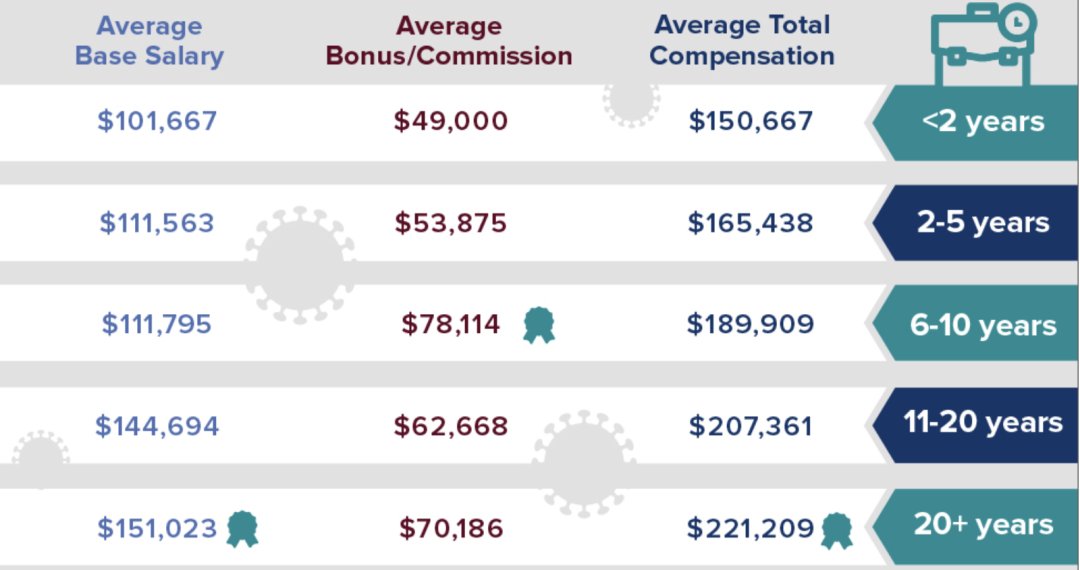Click the award ribbon beside $151,023
The width and height of the screenshot is (1080, 570).
click(242, 528)
